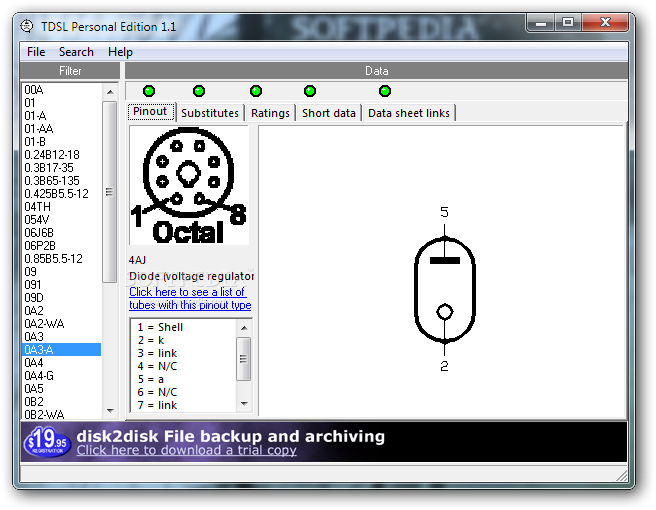Click the diode tube schematic symbol
The width and height of the screenshot is (656, 510).
click(x=444, y=289)
